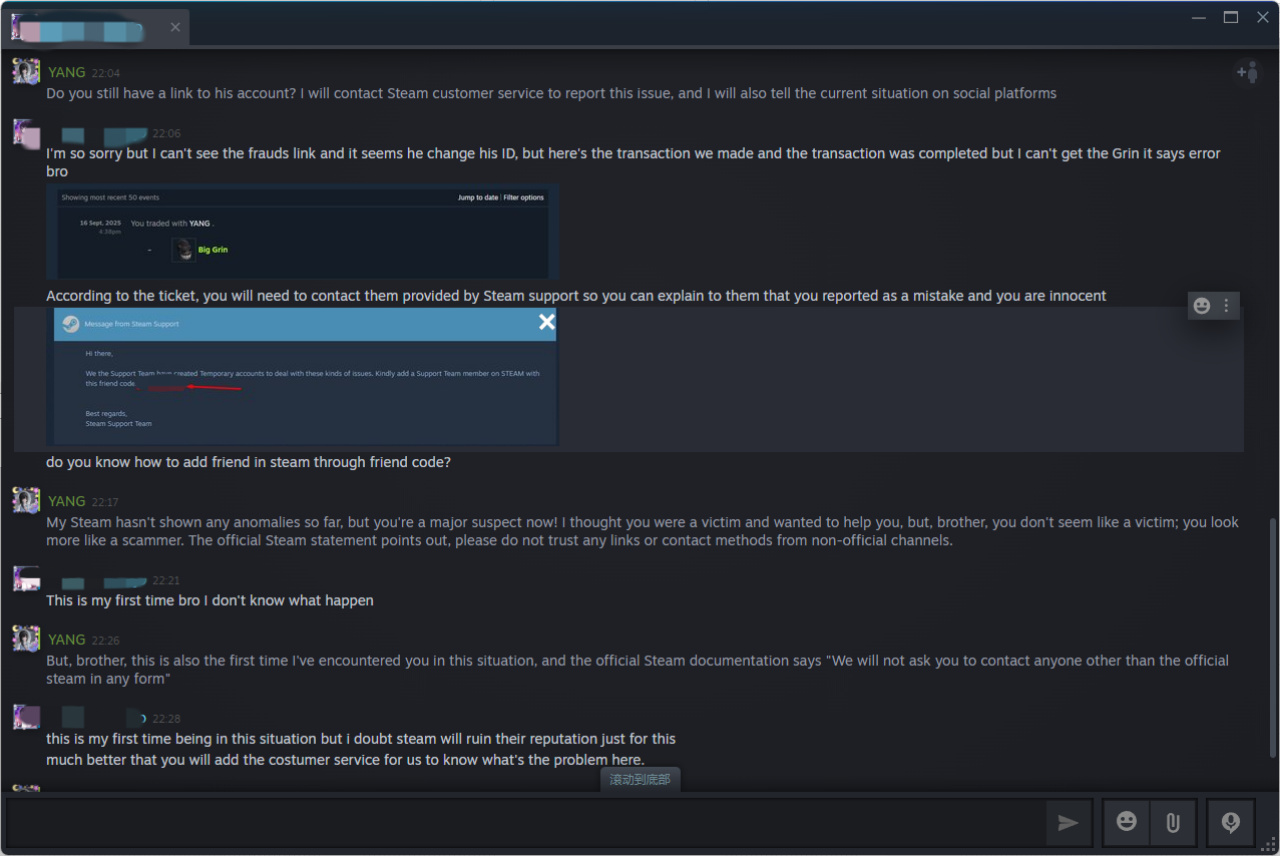Click YANG's avatar on the 22:04 message

point(26,72)
